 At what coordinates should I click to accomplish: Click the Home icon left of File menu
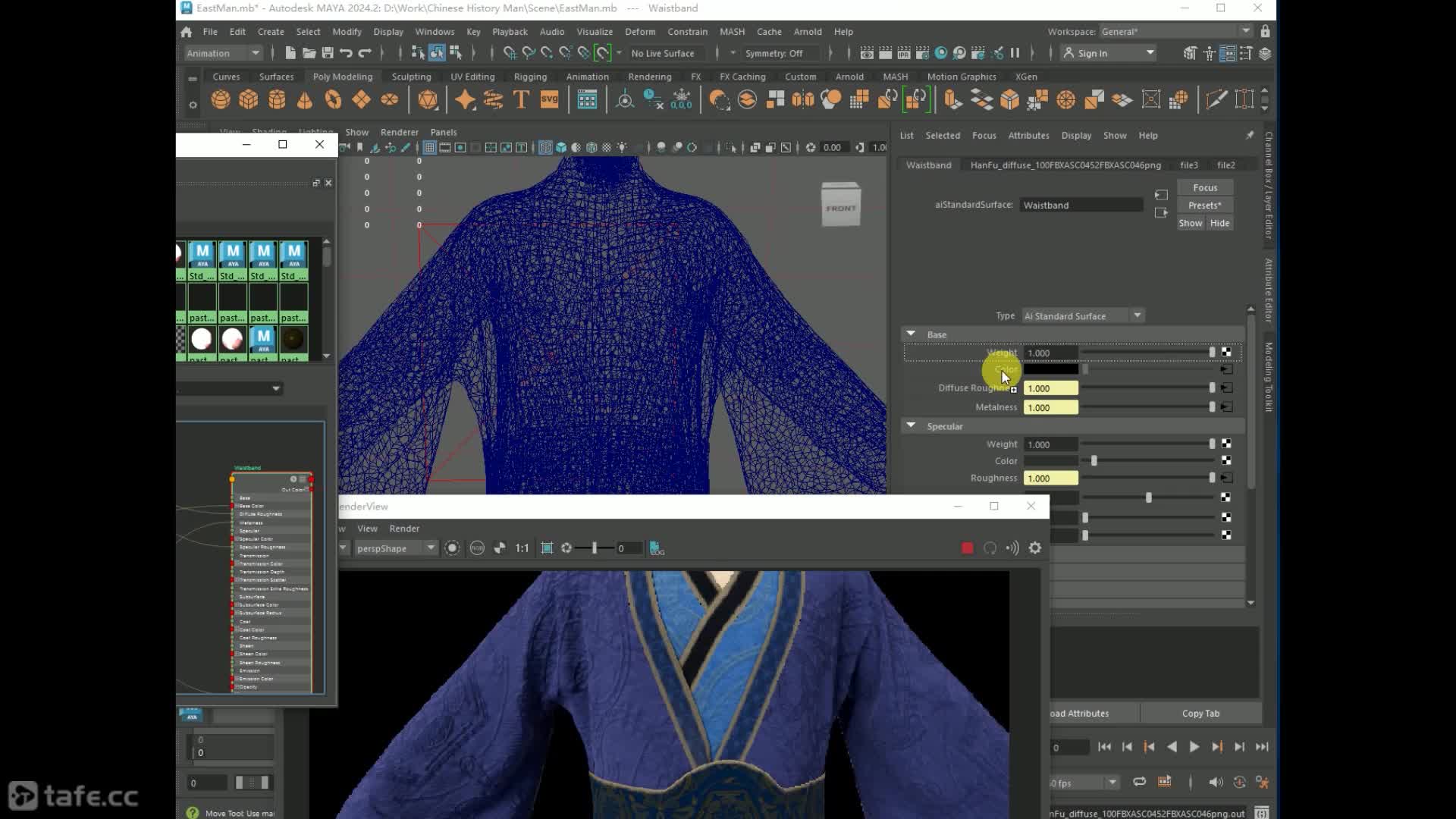[x=187, y=32]
